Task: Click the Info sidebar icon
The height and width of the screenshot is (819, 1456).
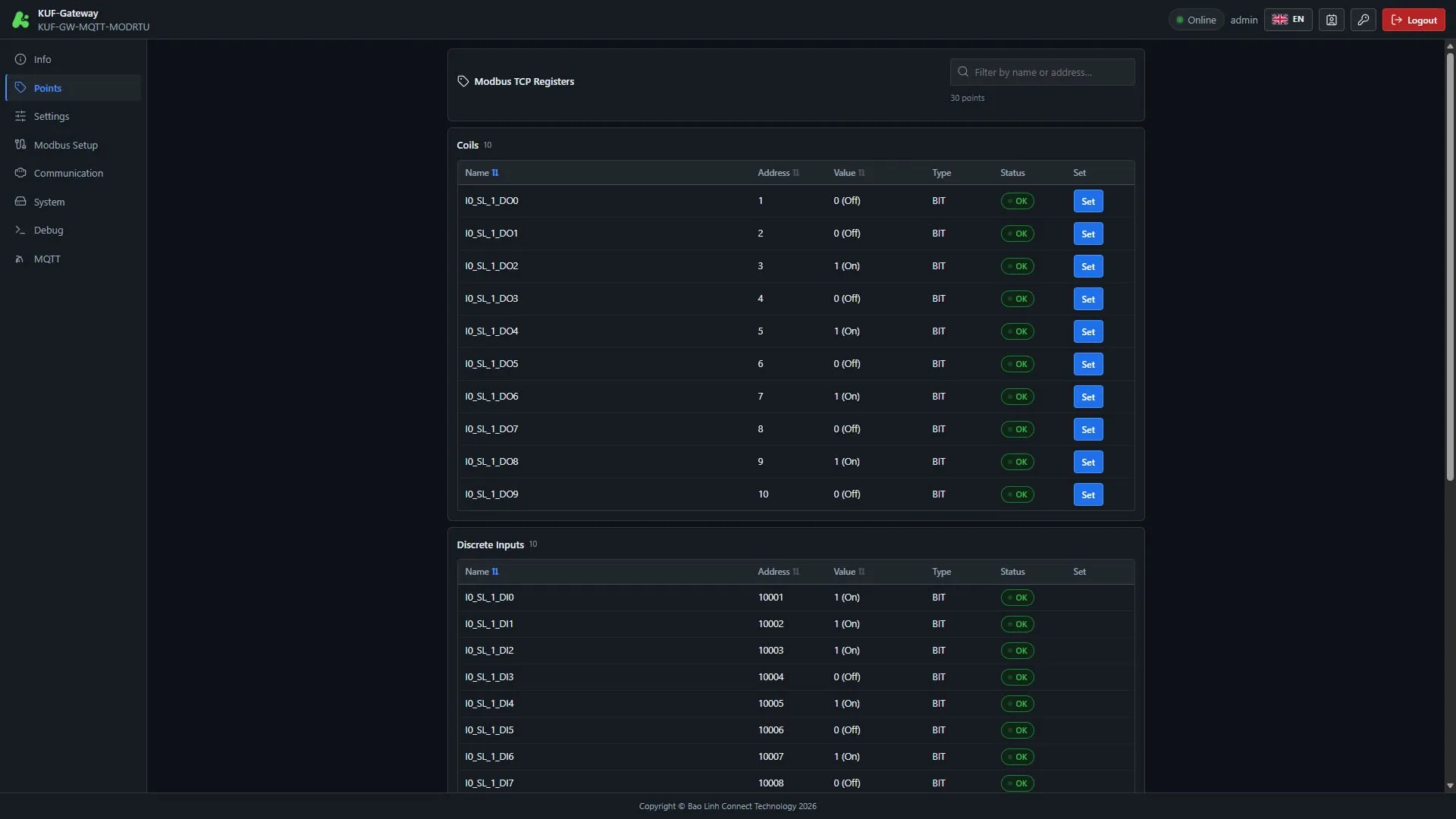Action: (20, 59)
